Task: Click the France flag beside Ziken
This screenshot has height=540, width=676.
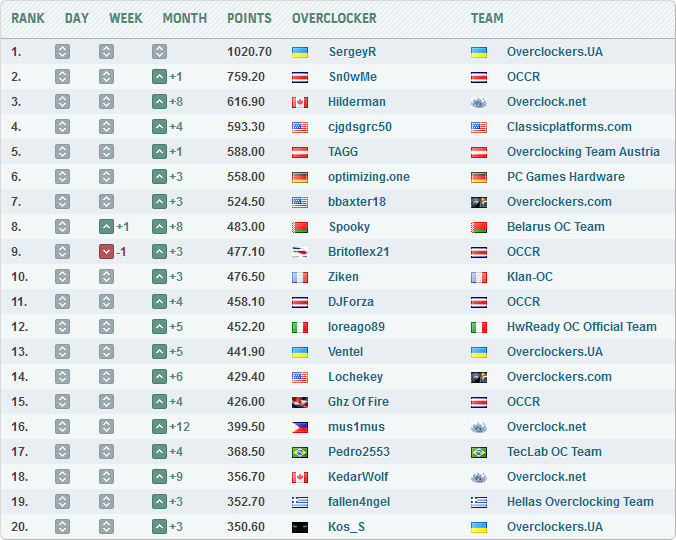Action: [x=300, y=277]
